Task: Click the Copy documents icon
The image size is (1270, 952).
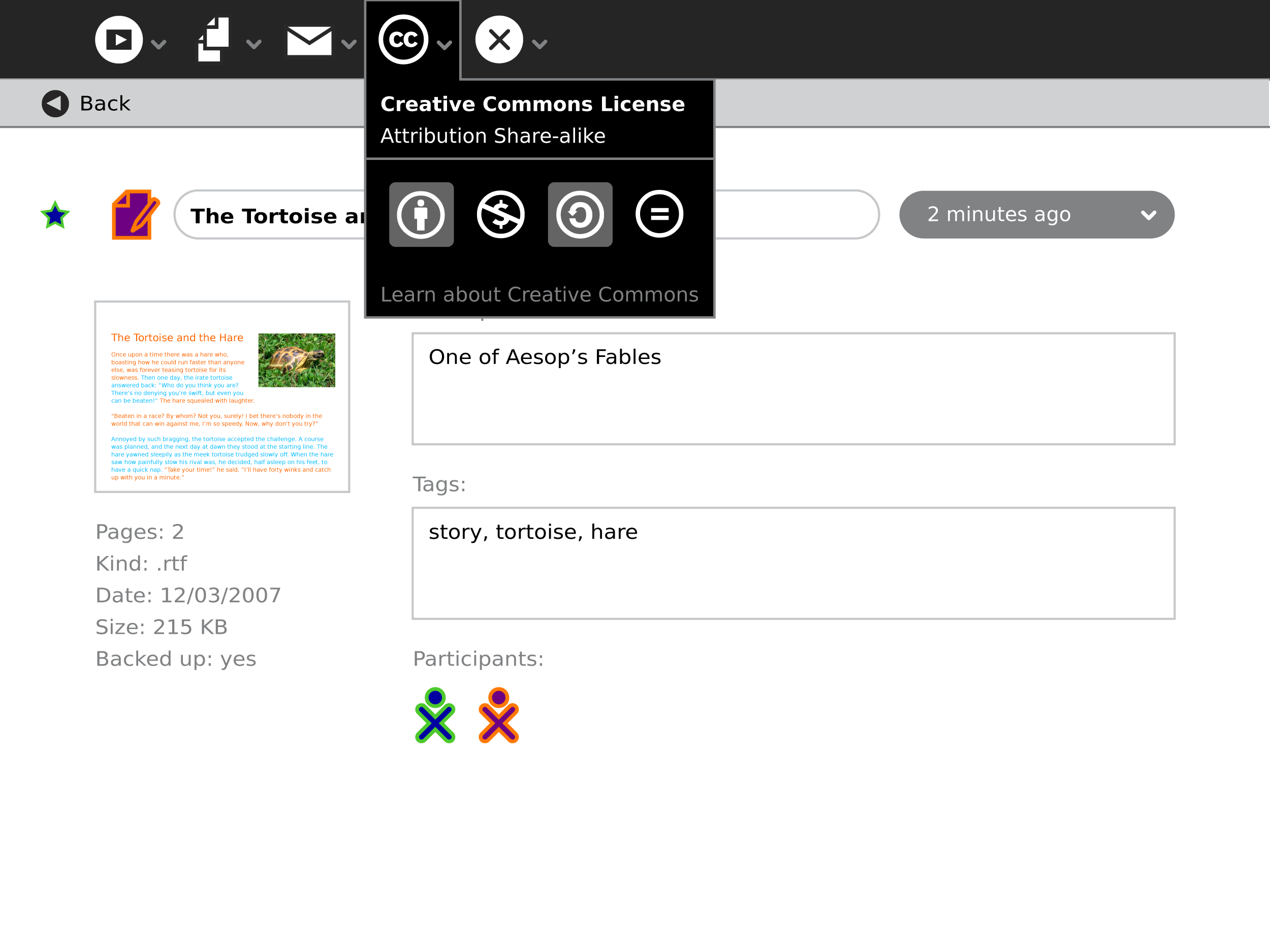Action: click(x=213, y=40)
